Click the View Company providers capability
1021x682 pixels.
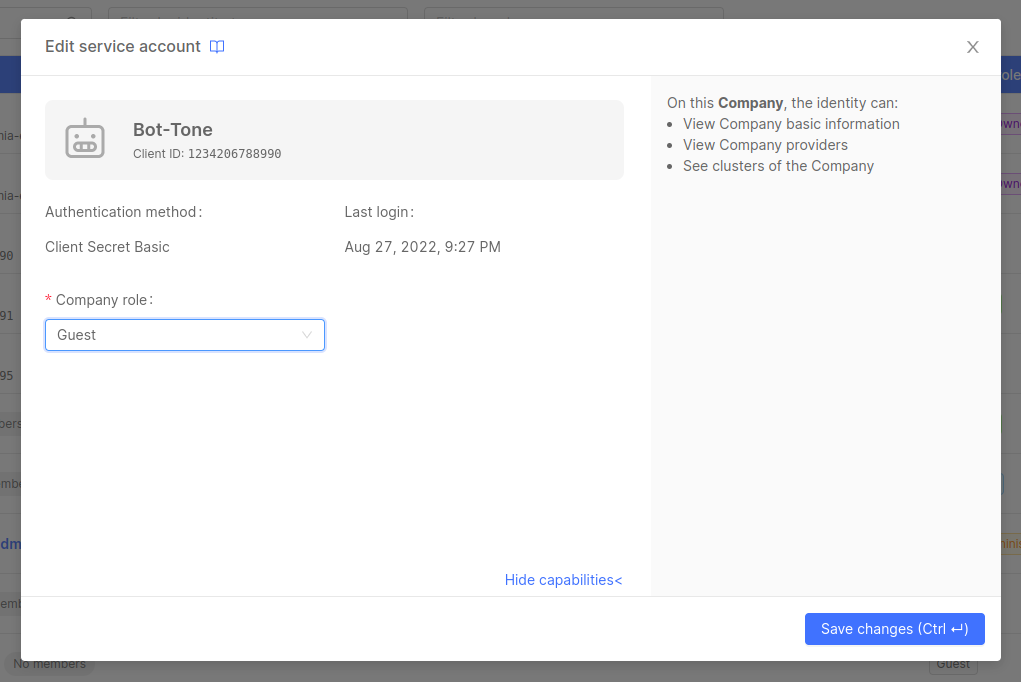(765, 145)
